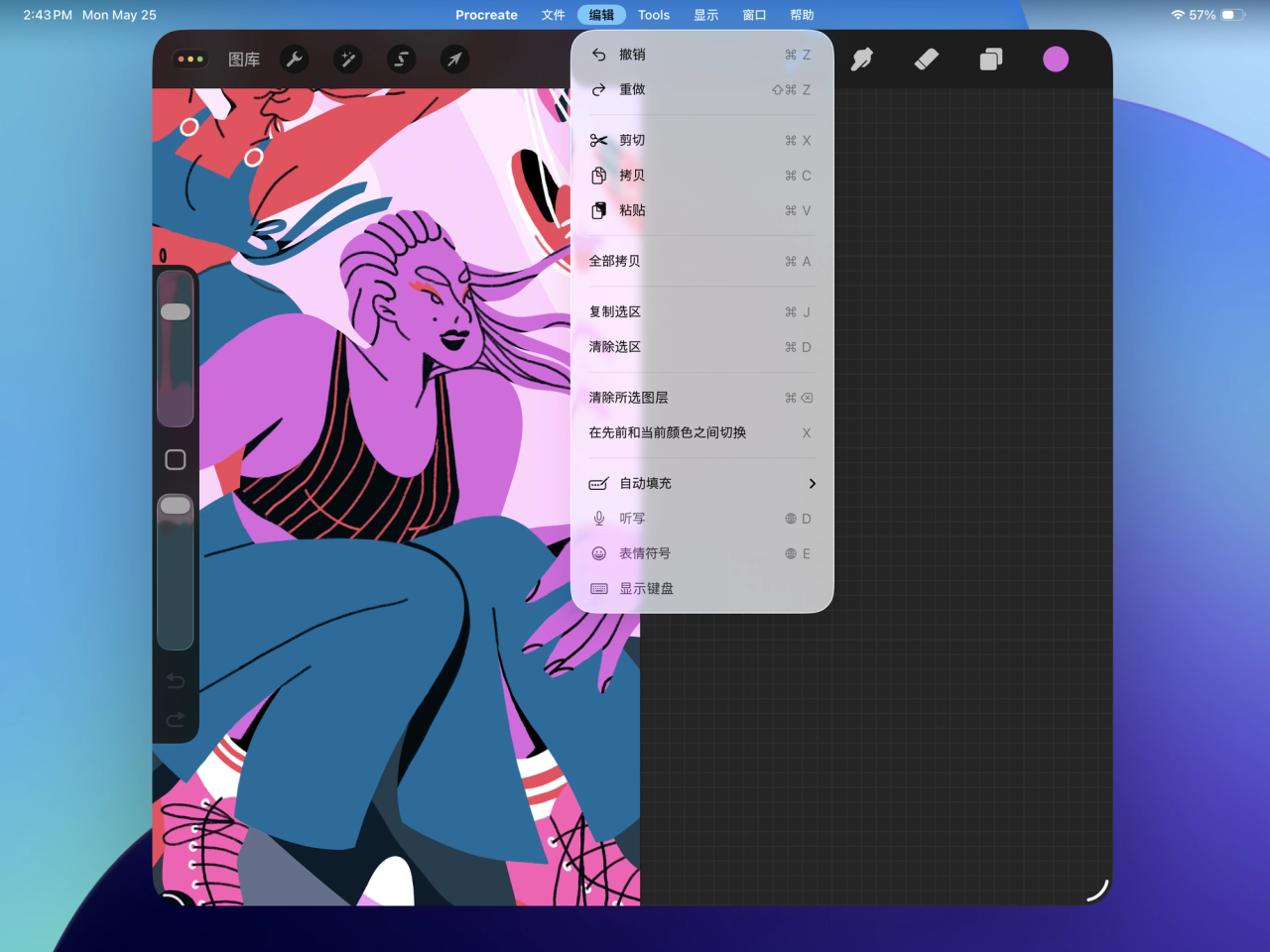Click the window control three-dots button
Screen dimensions: 1270x952
point(190,59)
